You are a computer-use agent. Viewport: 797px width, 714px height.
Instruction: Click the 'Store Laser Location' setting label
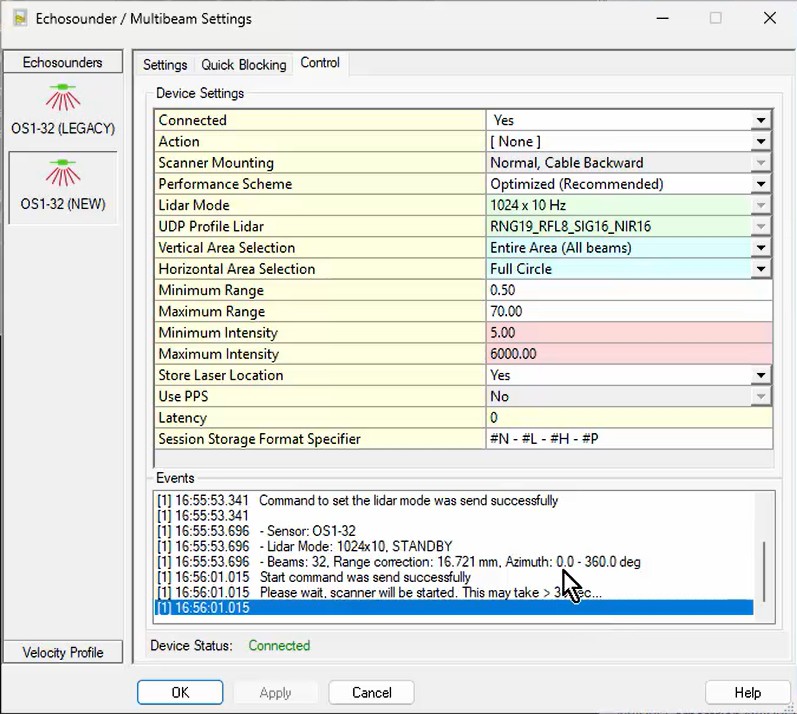point(221,376)
